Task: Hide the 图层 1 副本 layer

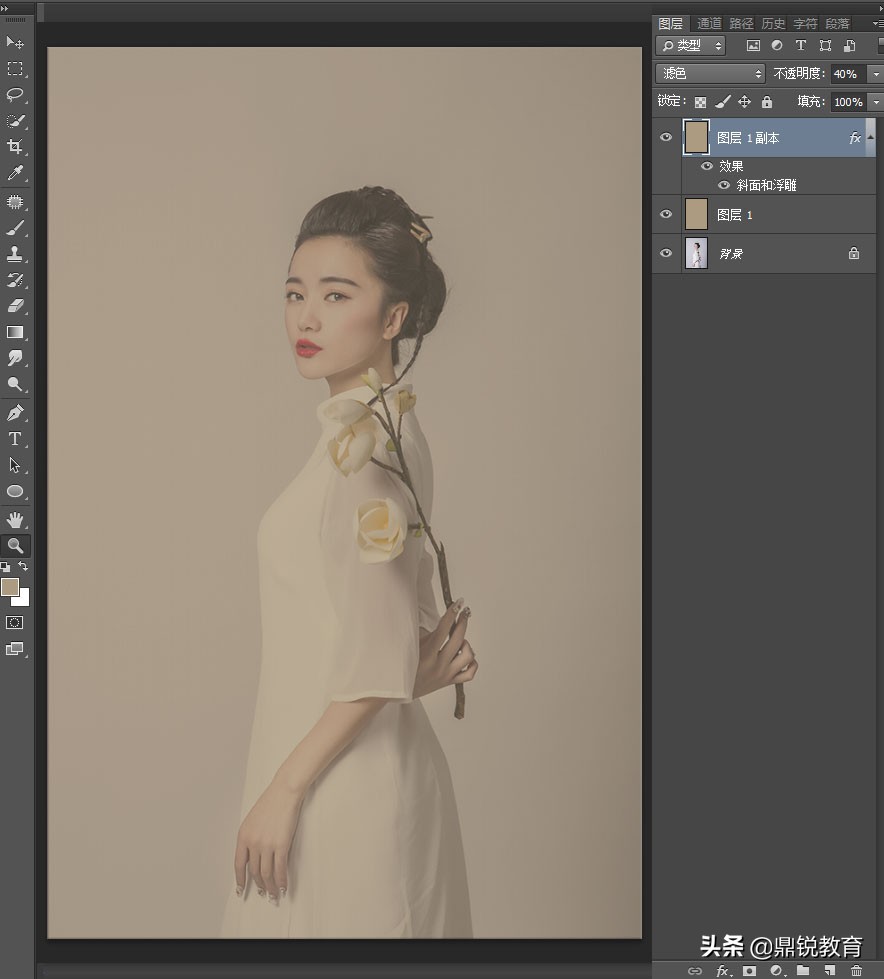Action: click(x=665, y=137)
